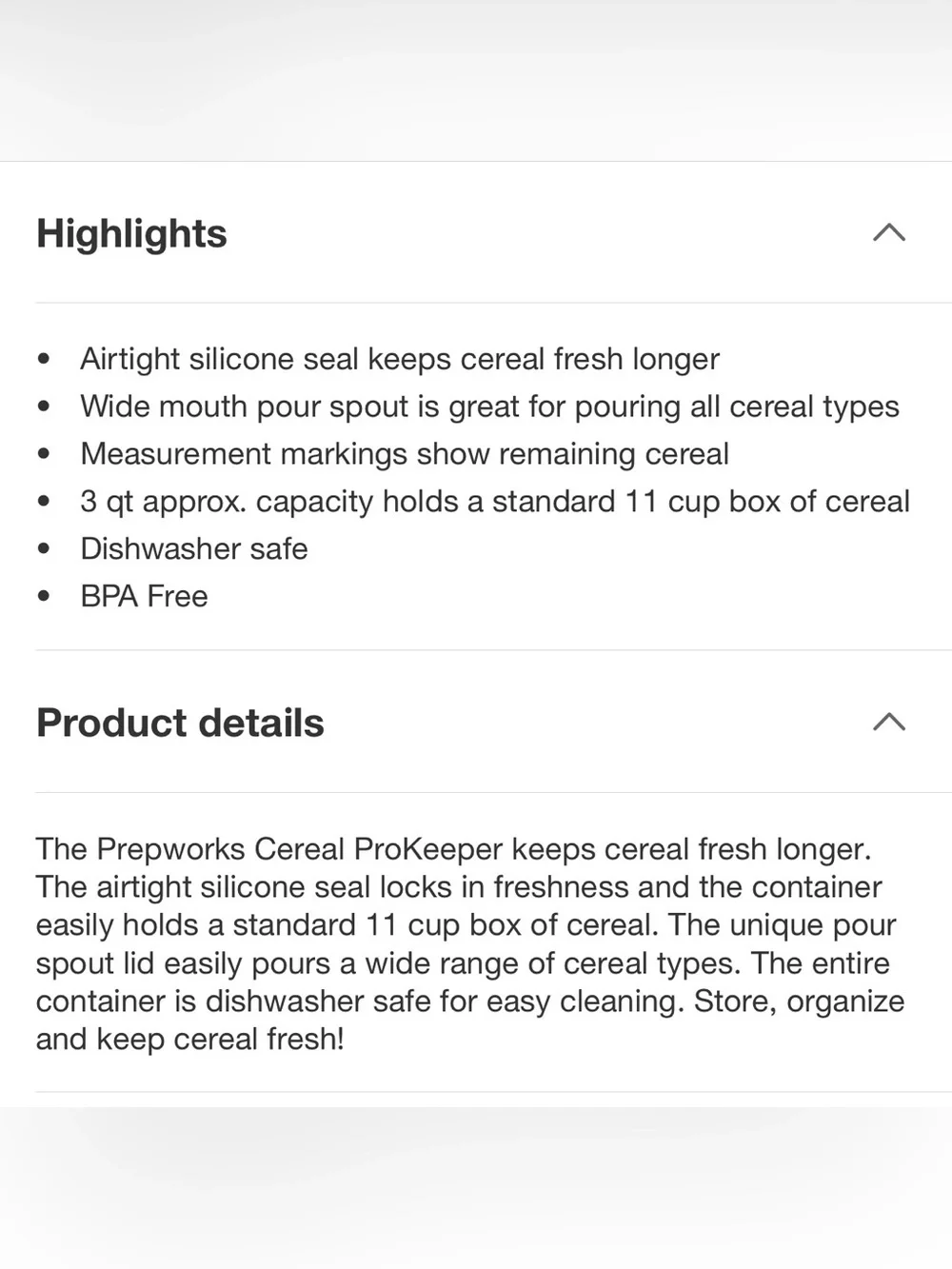
Task: Click the words Prepworks Cereal ProKeeper
Action: point(300,849)
